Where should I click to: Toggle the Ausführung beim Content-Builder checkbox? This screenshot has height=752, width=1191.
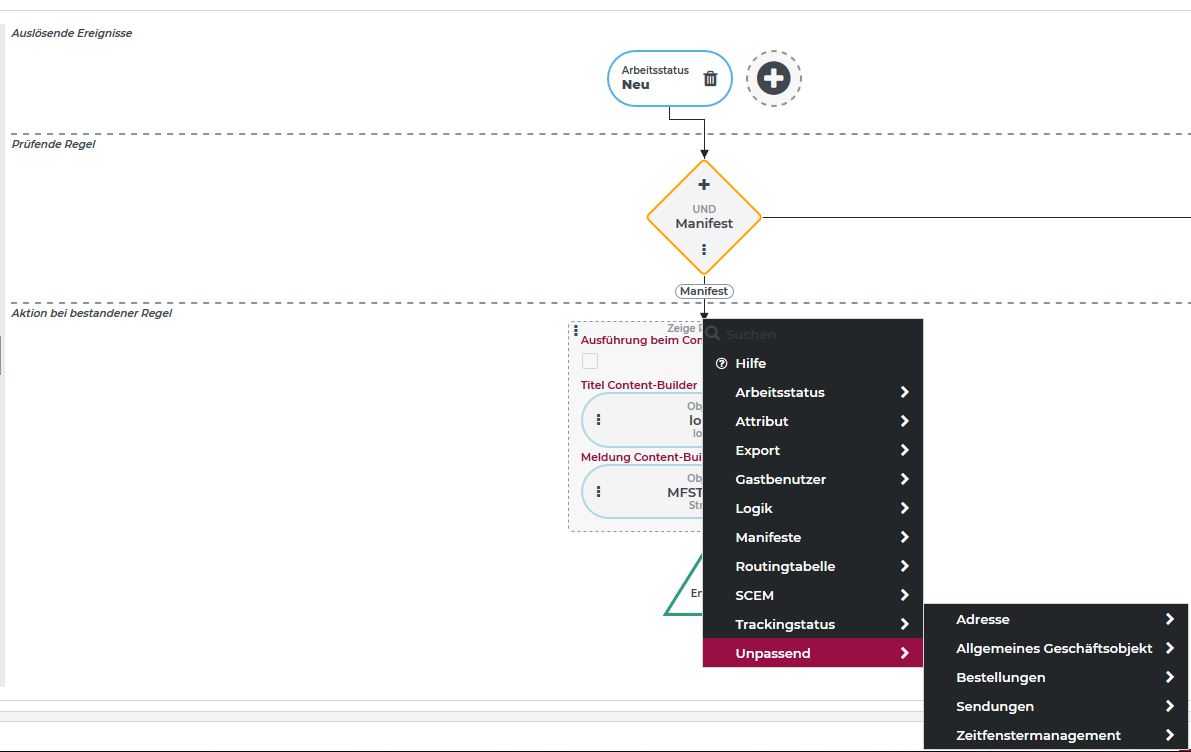(x=590, y=361)
